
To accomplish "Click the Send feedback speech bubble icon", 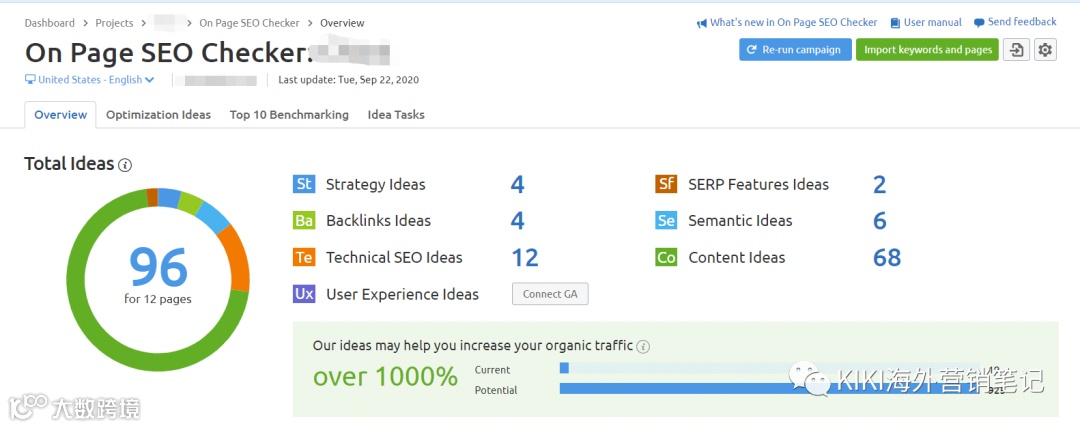I will [979, 23].
